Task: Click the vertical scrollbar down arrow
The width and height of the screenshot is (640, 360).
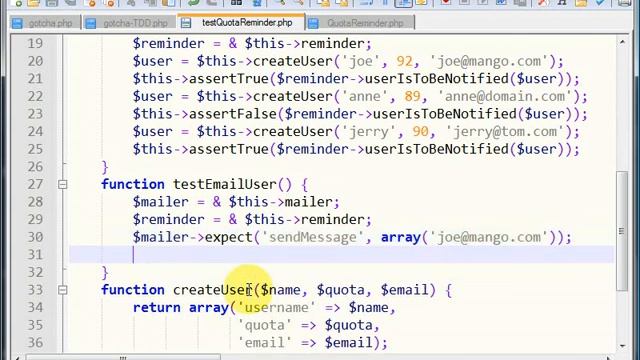Action: pos(622,345)
